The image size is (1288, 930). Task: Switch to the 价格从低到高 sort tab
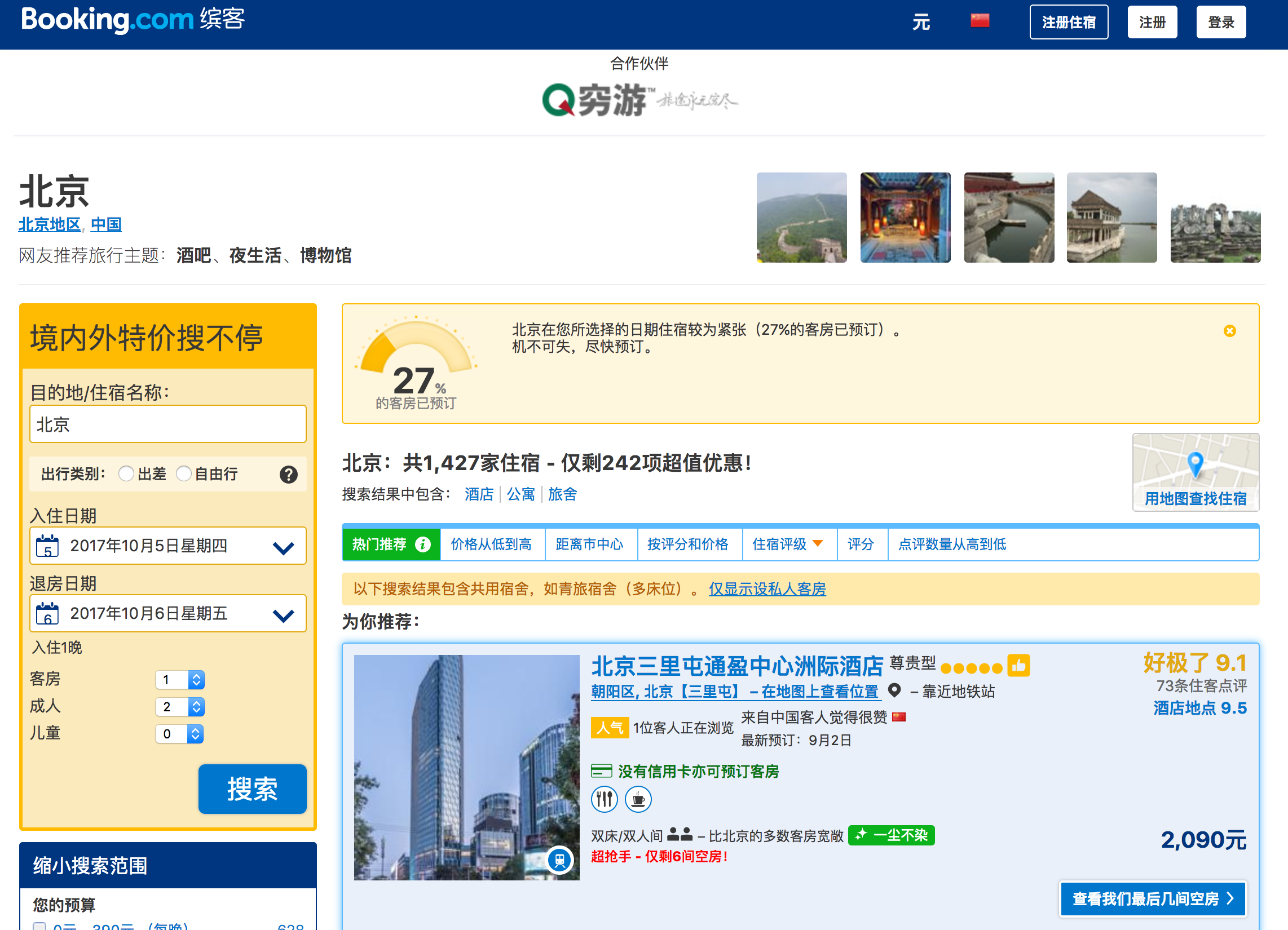click(492, 544)
